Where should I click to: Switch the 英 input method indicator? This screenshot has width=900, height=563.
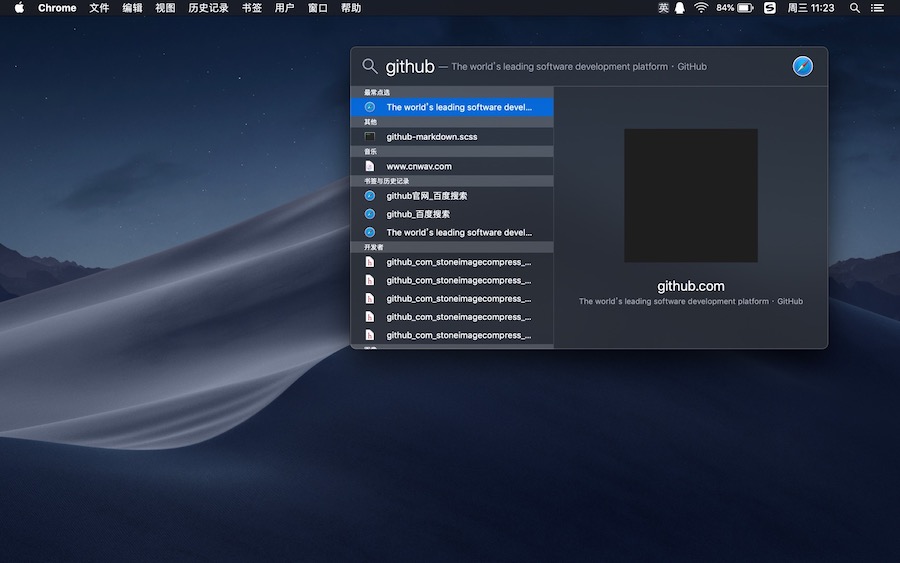pyautogui.click(x=663, y=8)
